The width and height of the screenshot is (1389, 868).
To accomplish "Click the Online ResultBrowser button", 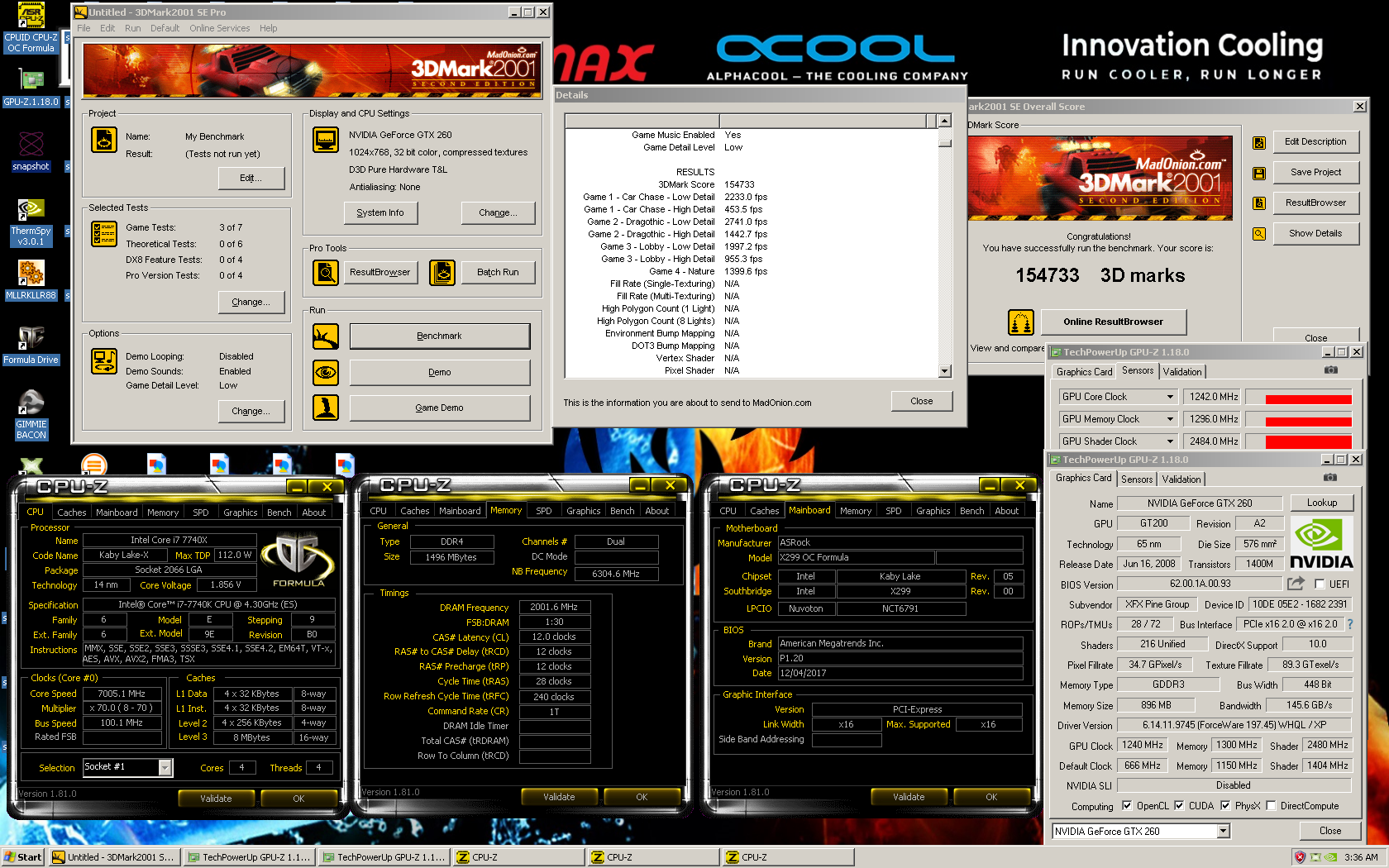I will 1113,322.
